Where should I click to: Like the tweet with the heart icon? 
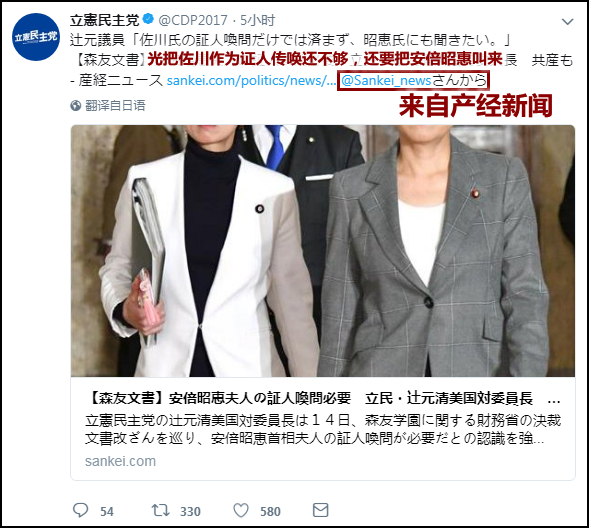click(x=241, y=511)
